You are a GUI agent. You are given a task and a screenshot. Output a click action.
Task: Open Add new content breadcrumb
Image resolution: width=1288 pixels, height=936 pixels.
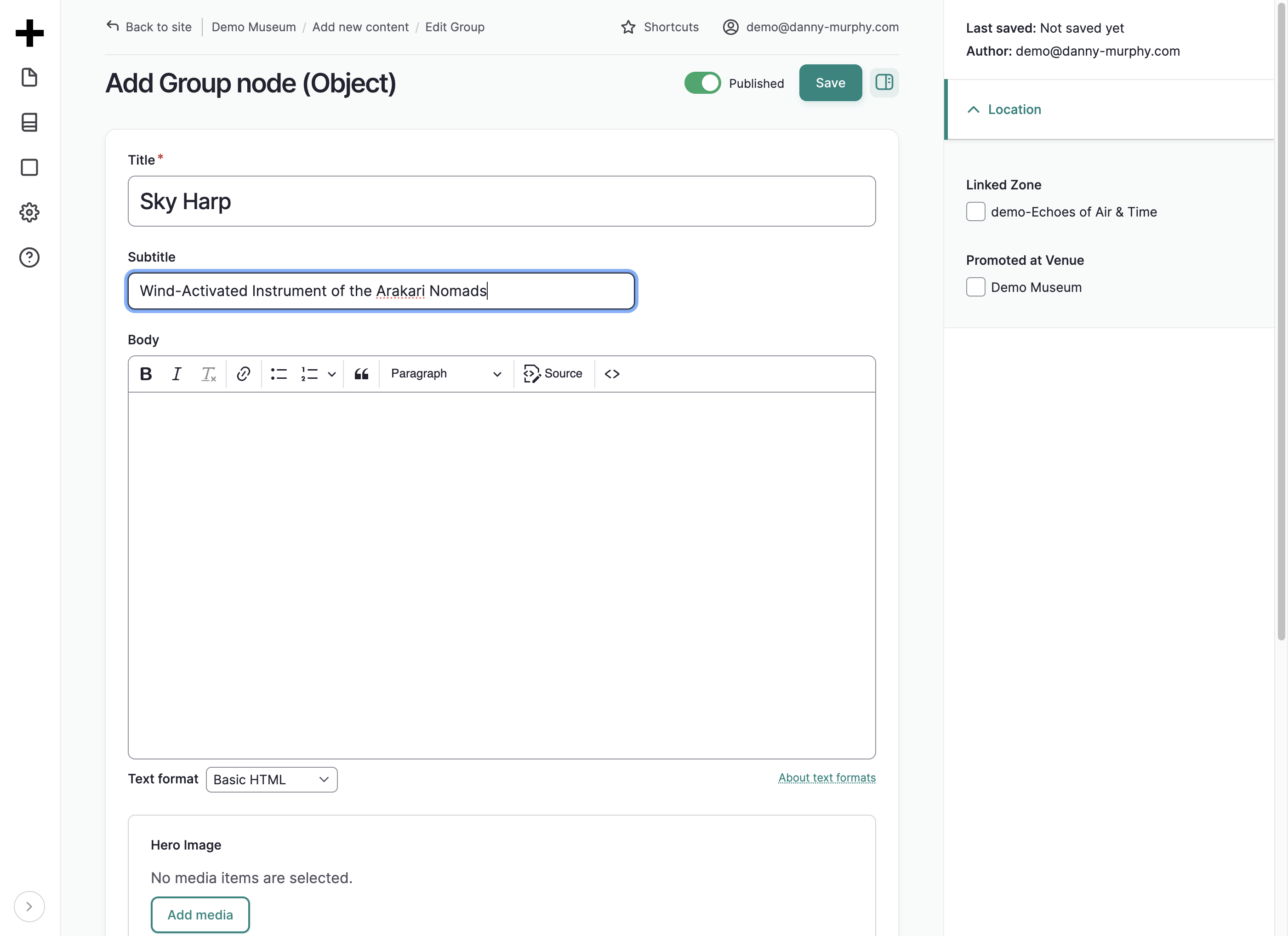[361, 27]
